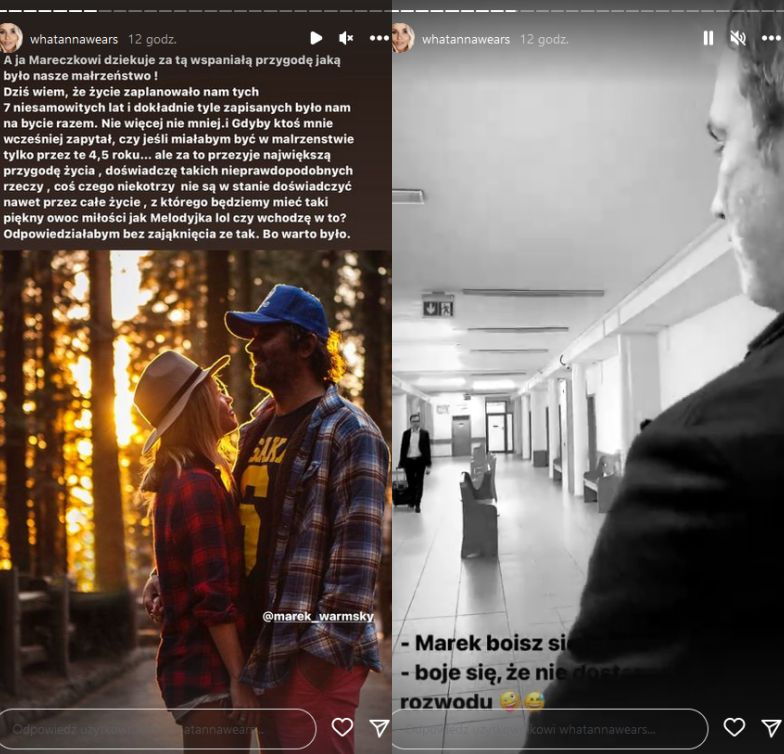
Task: Click the '12 godz.' timestamp on right story
Action: click(544, 39)
